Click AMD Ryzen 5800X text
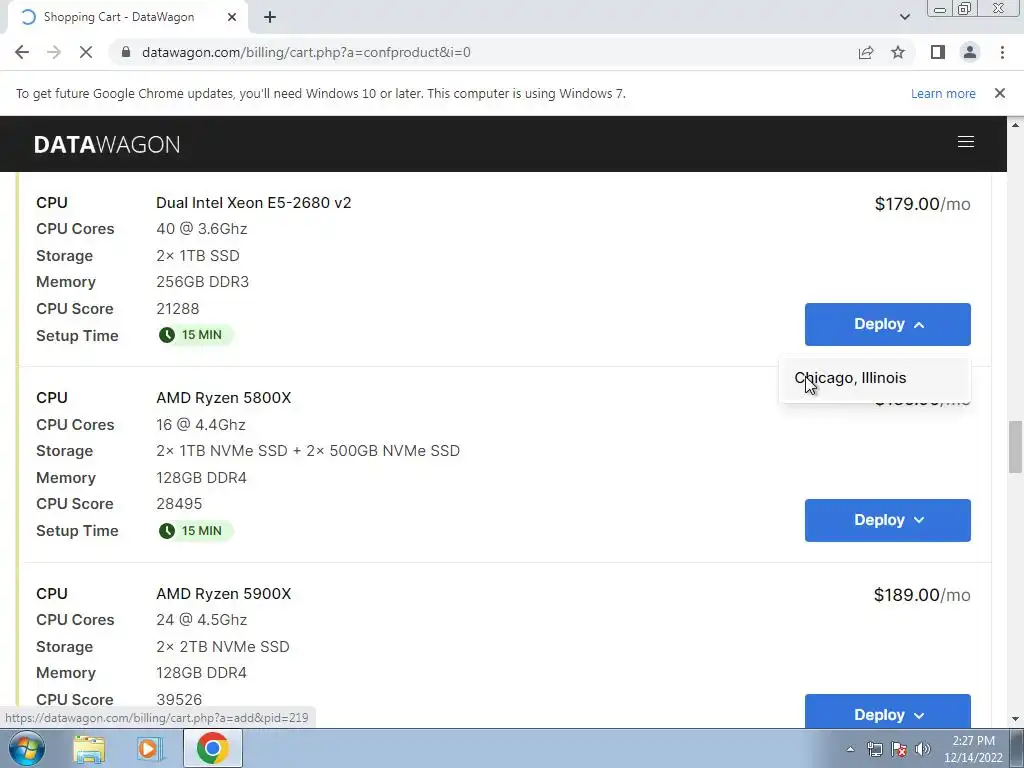This screenshot has width=1024, height=768. [x=223, y=398]
